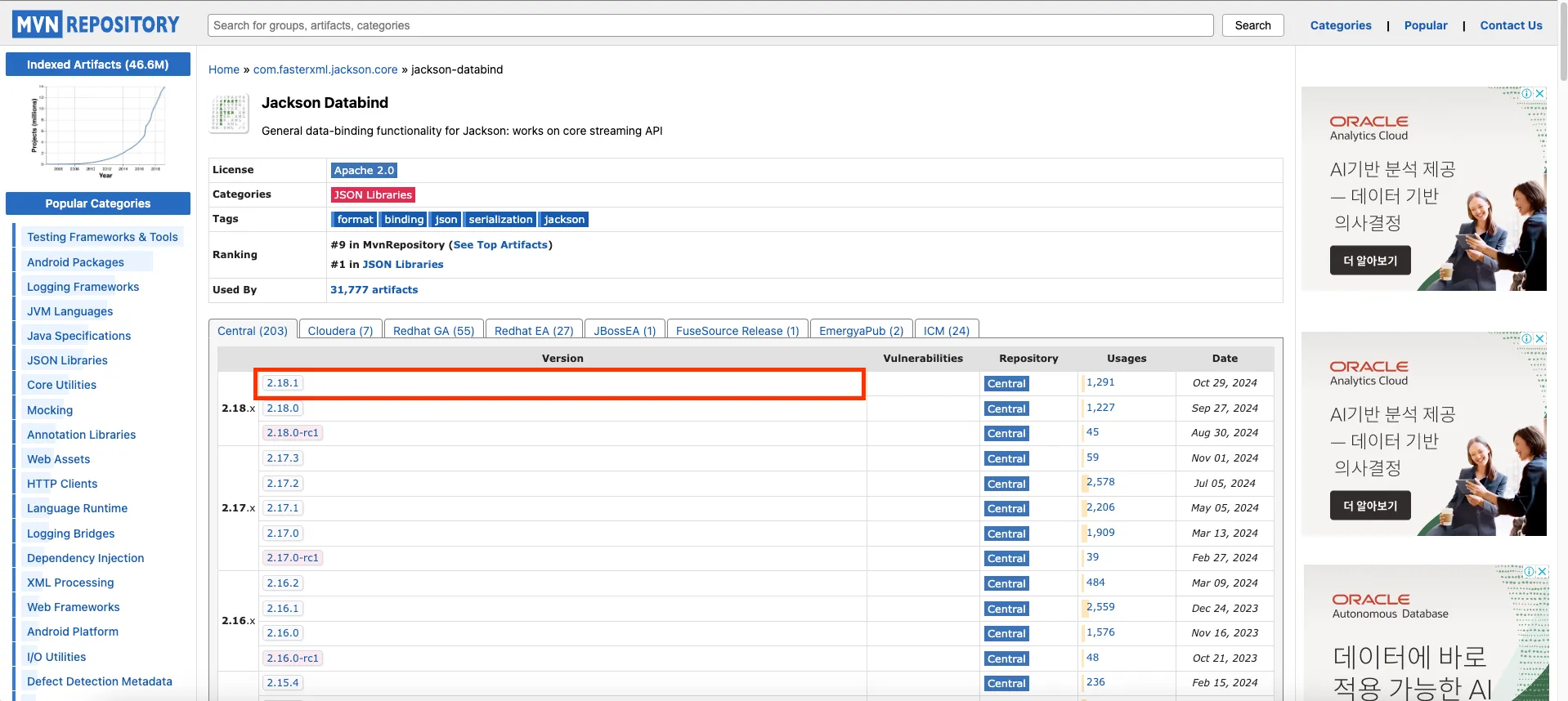Focus the artifact search input field
Screen dimensions: 1568x701
point(710,25)
